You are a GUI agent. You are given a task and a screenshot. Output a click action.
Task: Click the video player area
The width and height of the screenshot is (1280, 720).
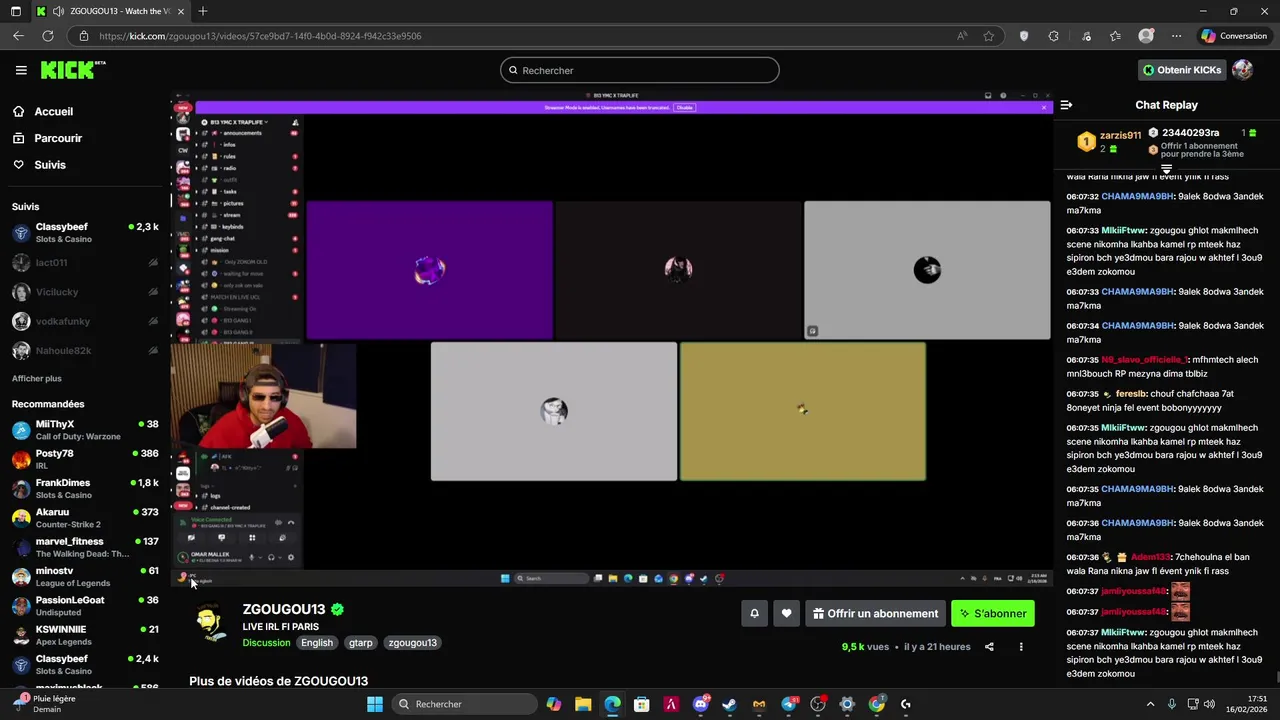point(611,338)
